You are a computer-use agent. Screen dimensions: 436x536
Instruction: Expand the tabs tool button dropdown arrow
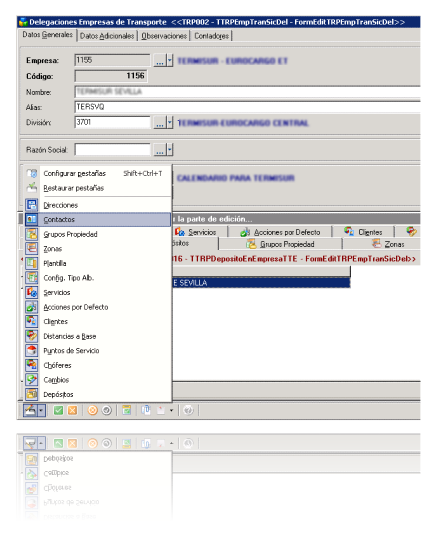click(41, 410)
